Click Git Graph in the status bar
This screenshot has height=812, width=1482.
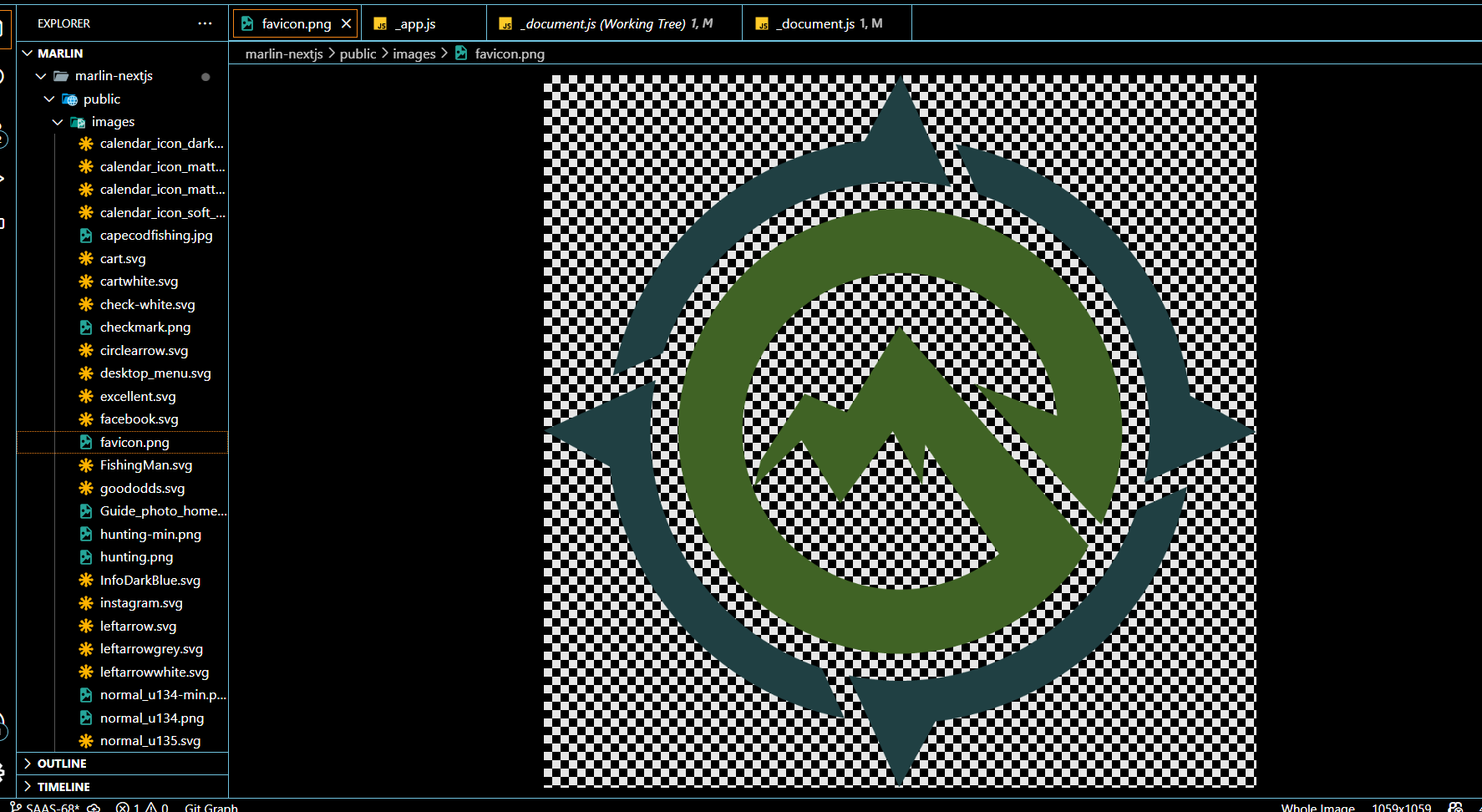coord(211,807)
